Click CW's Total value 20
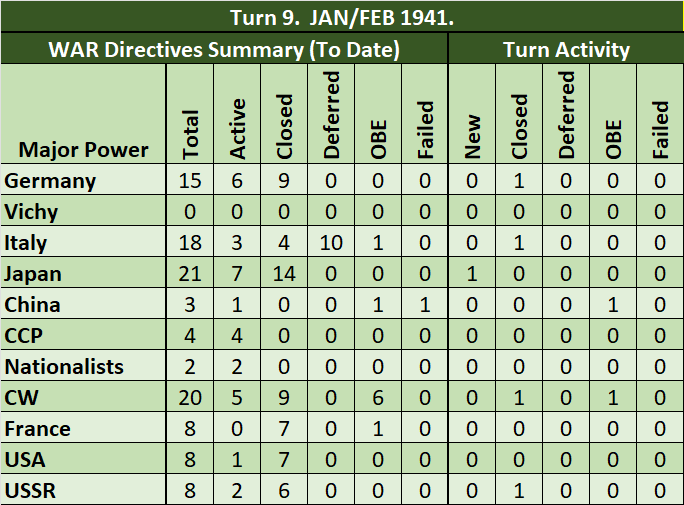The image size is (684, 505). coord(190,397)
